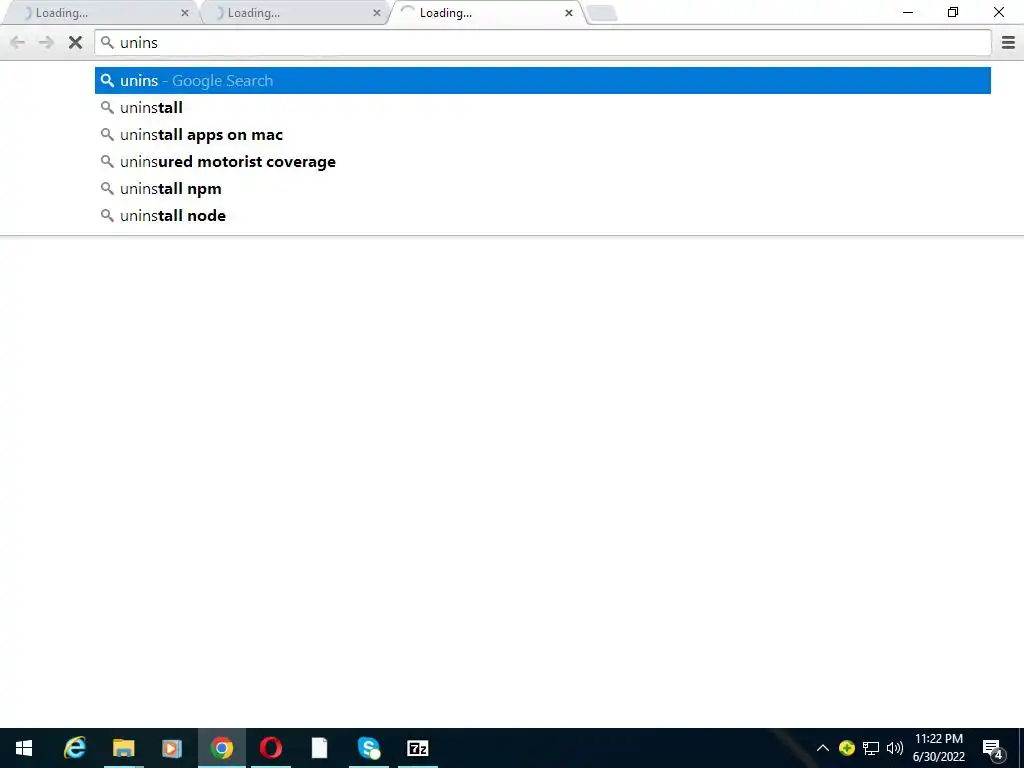
Task: Stop loading with the X button
Action: [76, 43]
